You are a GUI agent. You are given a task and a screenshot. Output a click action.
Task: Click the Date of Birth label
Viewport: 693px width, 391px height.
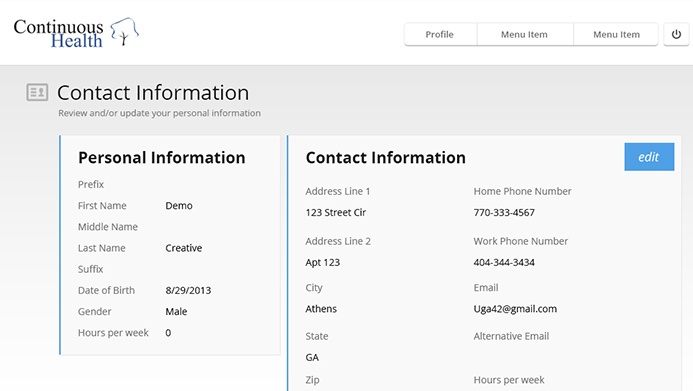[107, 290]
